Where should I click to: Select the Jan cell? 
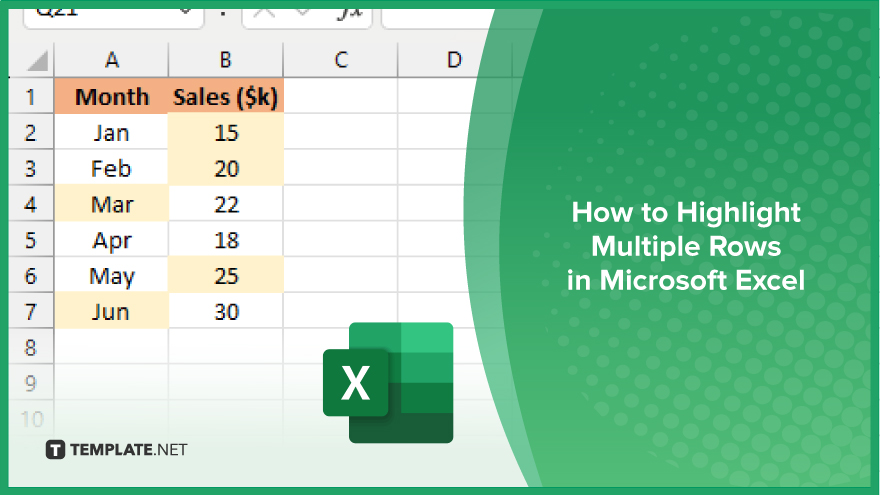click(112, 132)
